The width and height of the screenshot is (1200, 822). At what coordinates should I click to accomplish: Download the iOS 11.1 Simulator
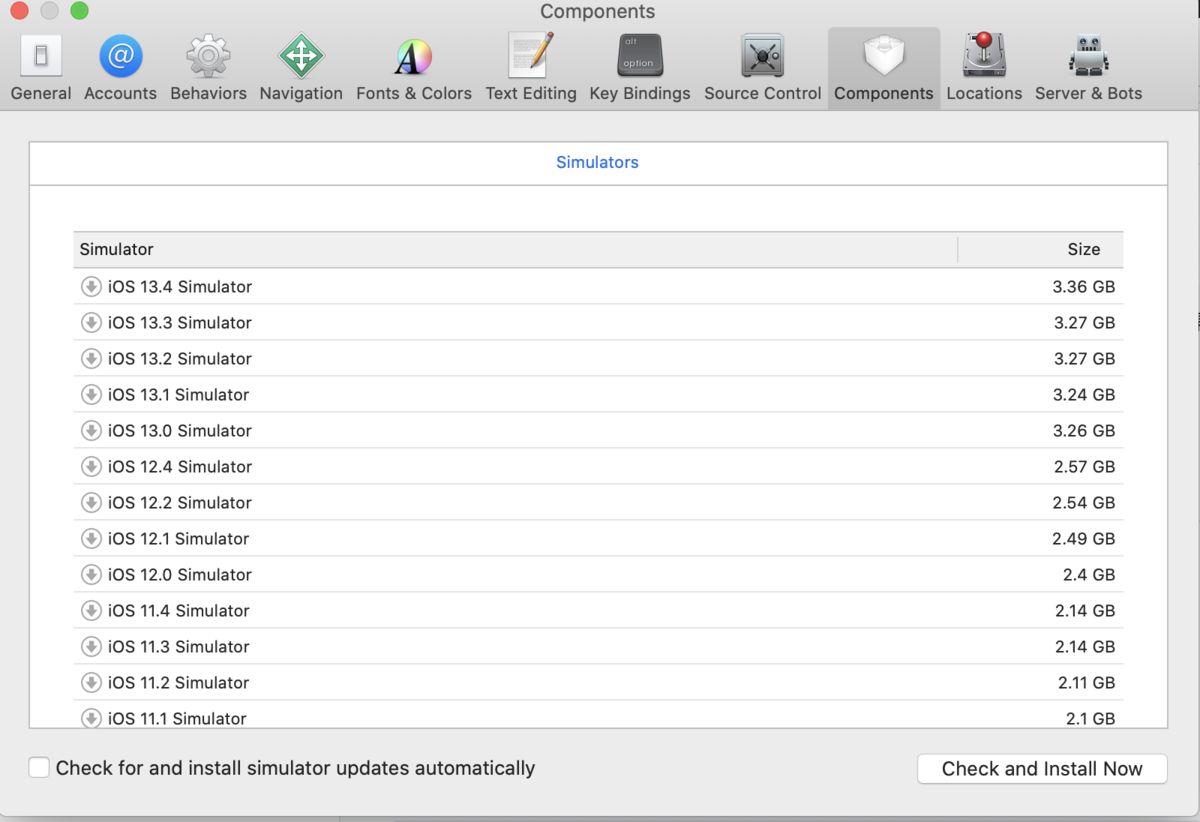pos(91,718)
